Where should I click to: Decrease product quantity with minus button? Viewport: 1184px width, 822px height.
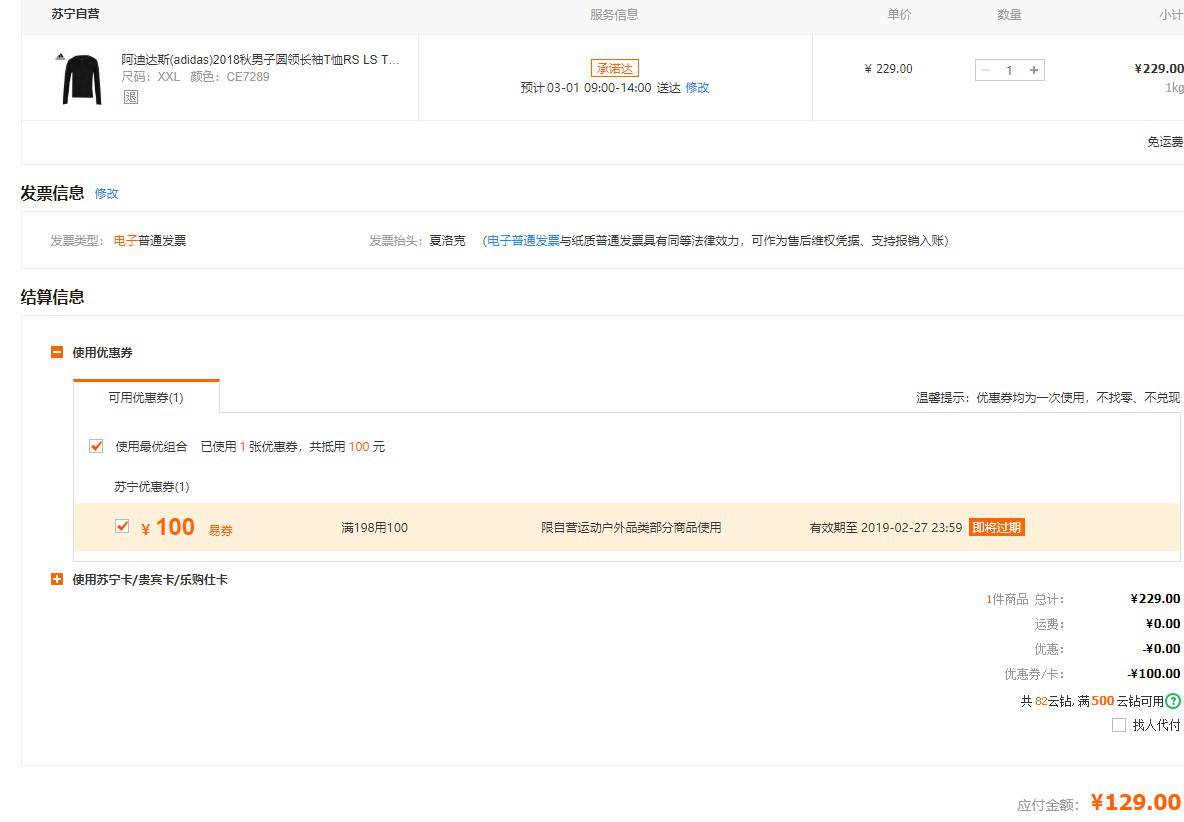985,70
